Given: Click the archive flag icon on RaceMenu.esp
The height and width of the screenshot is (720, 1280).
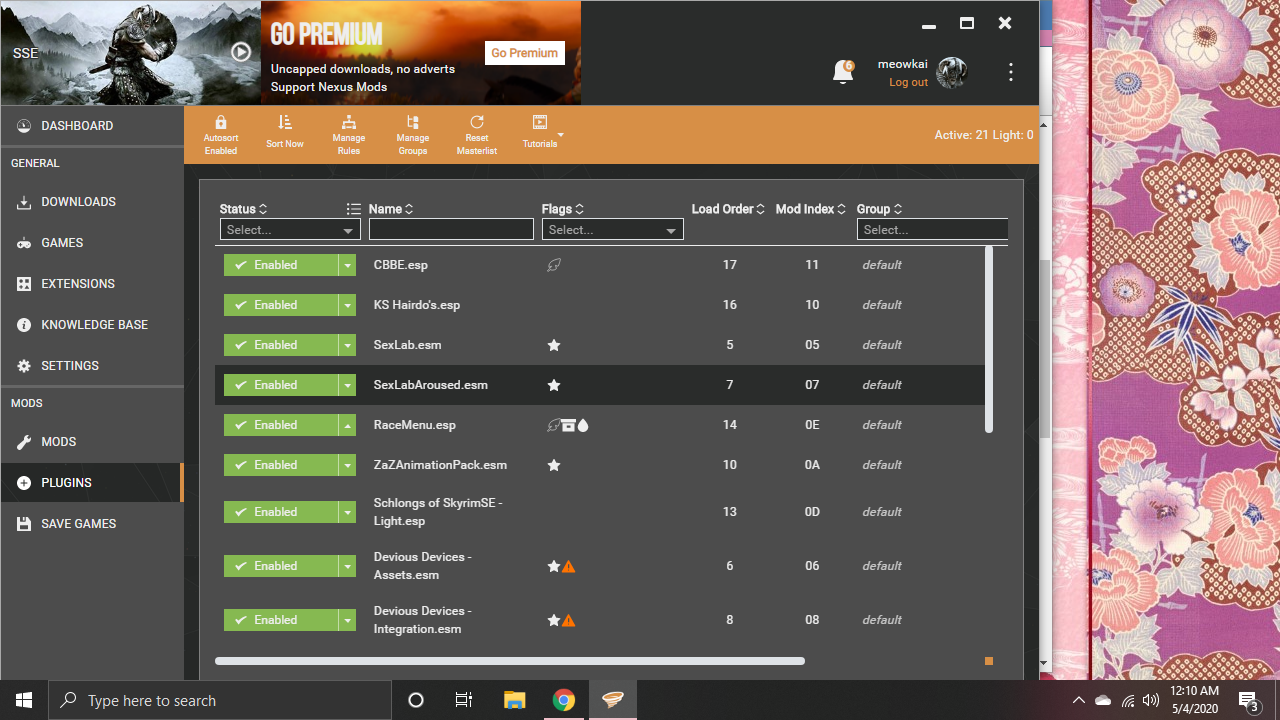Looking at the screenshot, I should [568, 425].
